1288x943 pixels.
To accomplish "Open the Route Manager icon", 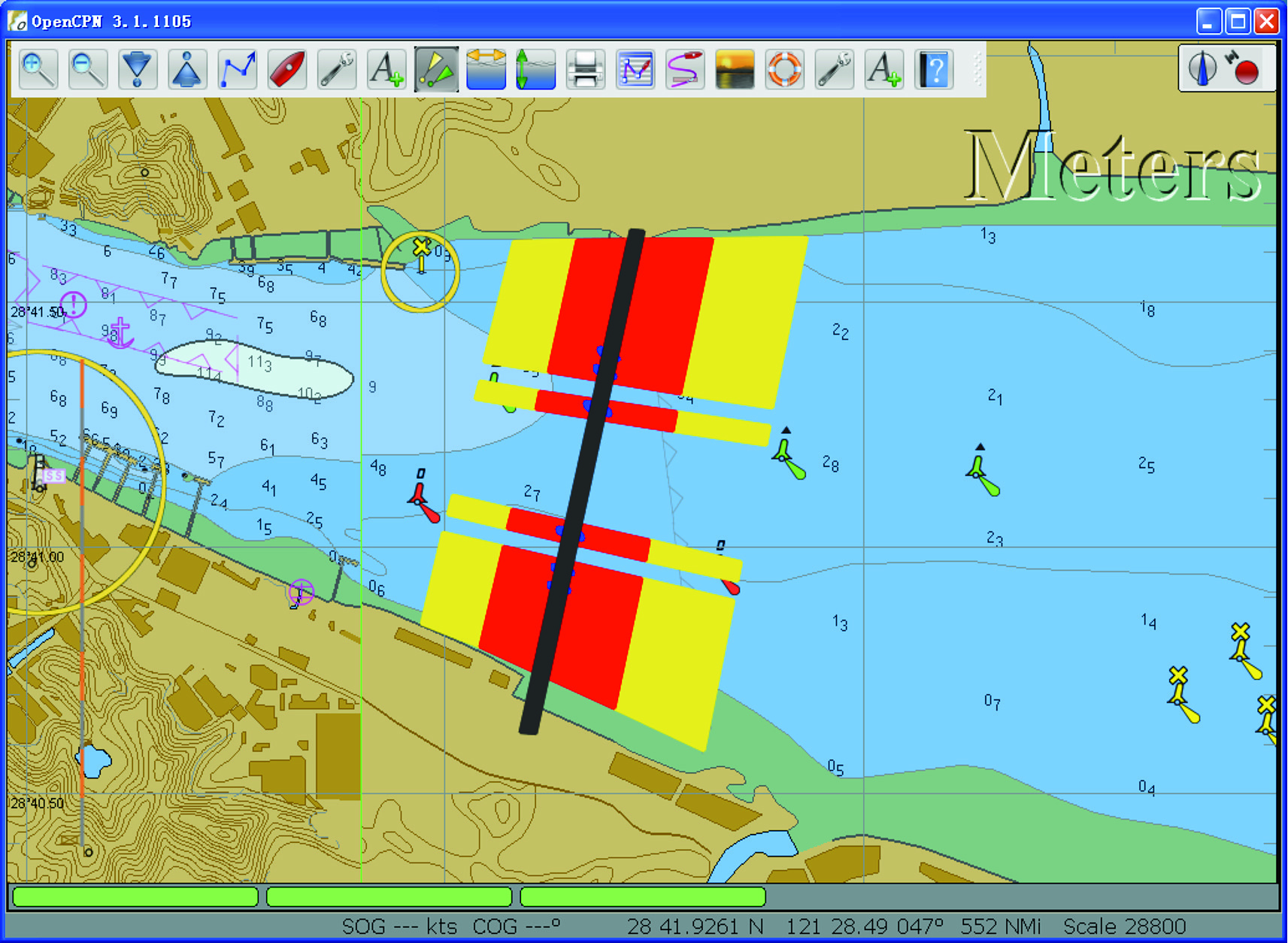I will point(635,70).
